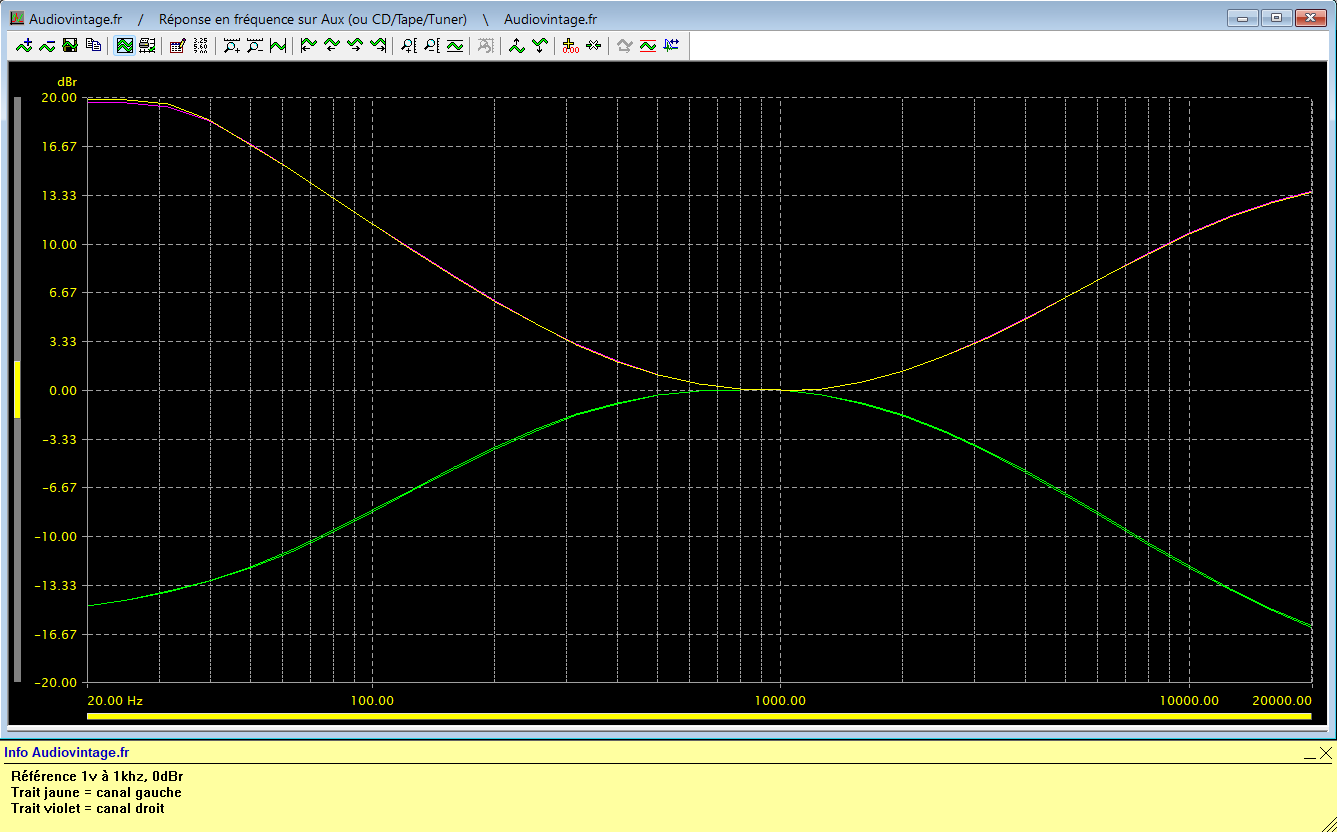The height and width of the screenshot is (832, 1337).
Task: Click the application icon in the title bar
Action: [x=16, y=19]
